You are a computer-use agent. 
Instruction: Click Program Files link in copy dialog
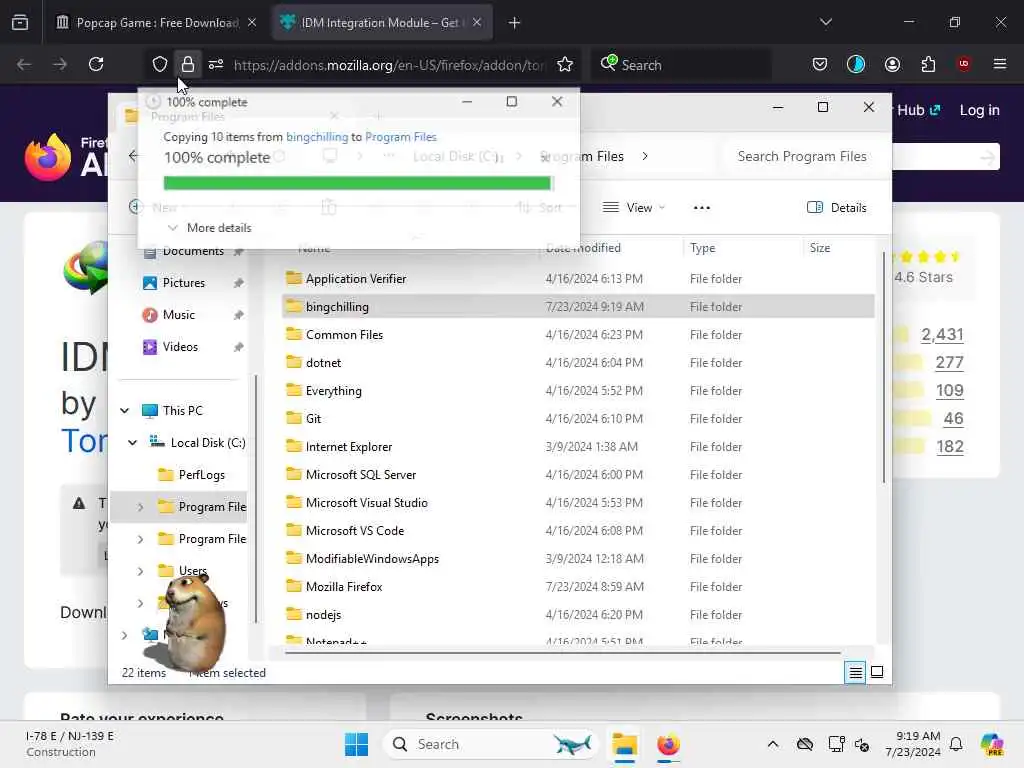(x=400, y=137)
